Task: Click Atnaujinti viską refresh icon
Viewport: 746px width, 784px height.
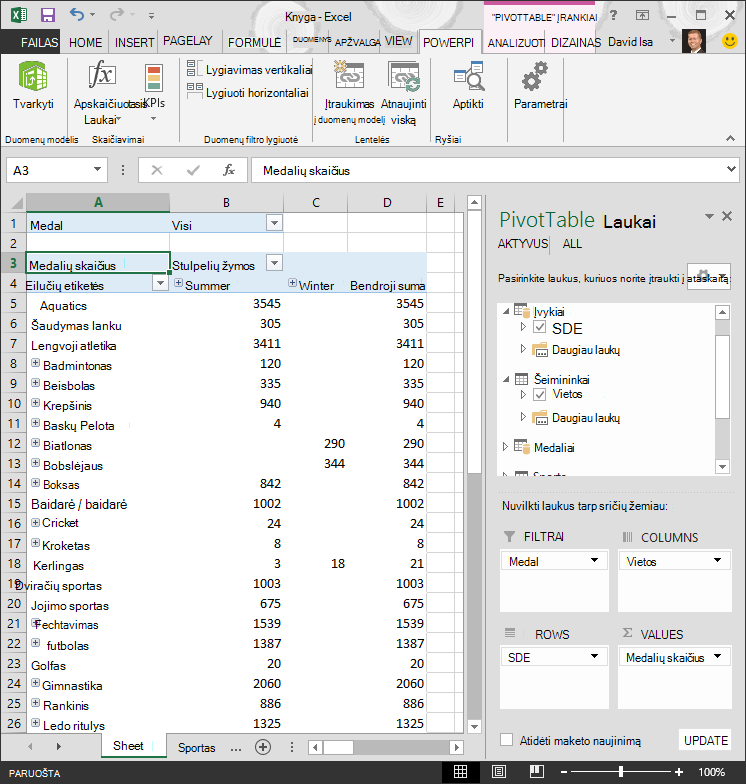Action: tap(404, 76)
